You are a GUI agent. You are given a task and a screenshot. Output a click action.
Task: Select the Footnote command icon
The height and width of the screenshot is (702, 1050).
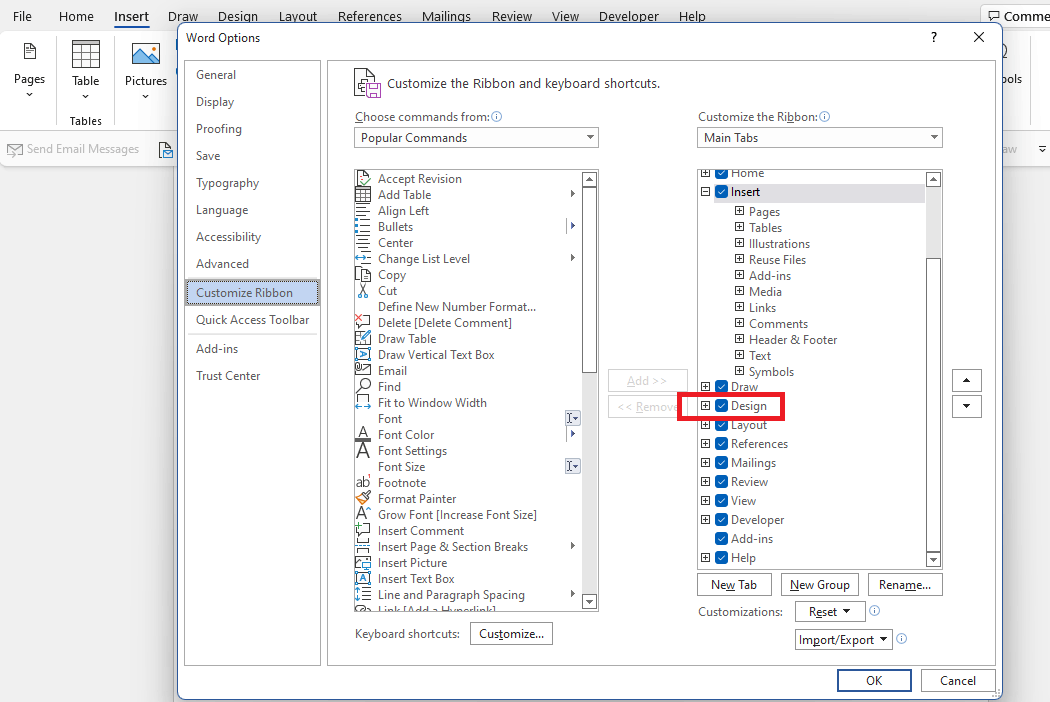[x=363, y=482]
